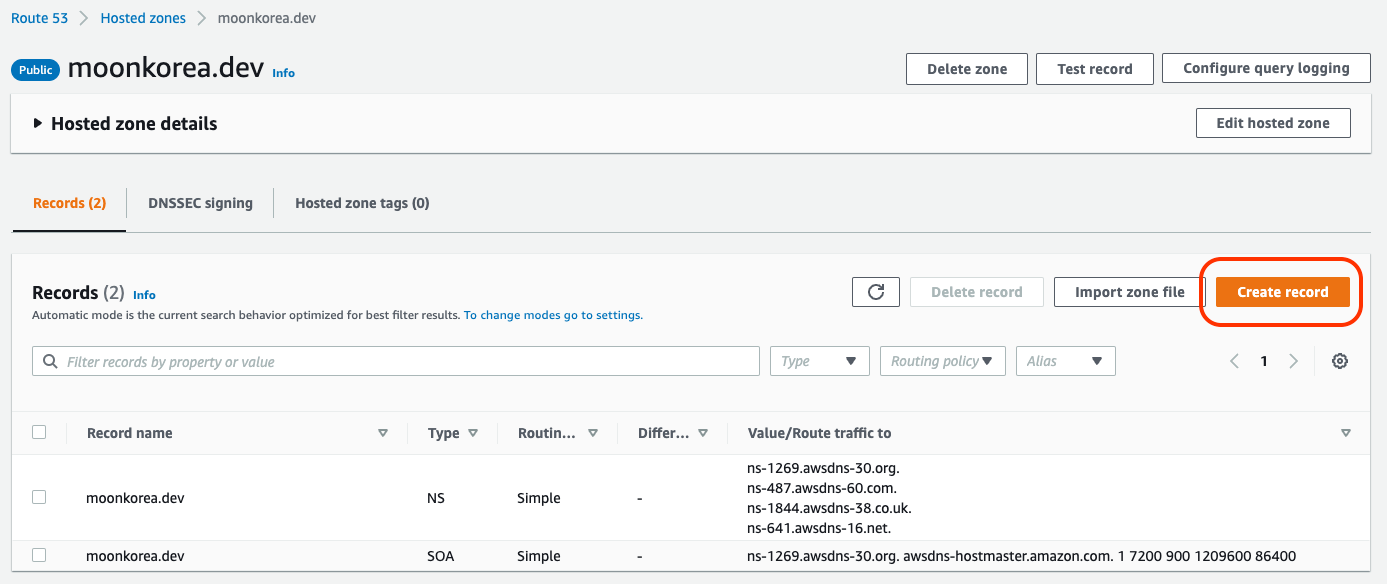
Task: Click the refresh records icon button
Action: click(876, 292)
